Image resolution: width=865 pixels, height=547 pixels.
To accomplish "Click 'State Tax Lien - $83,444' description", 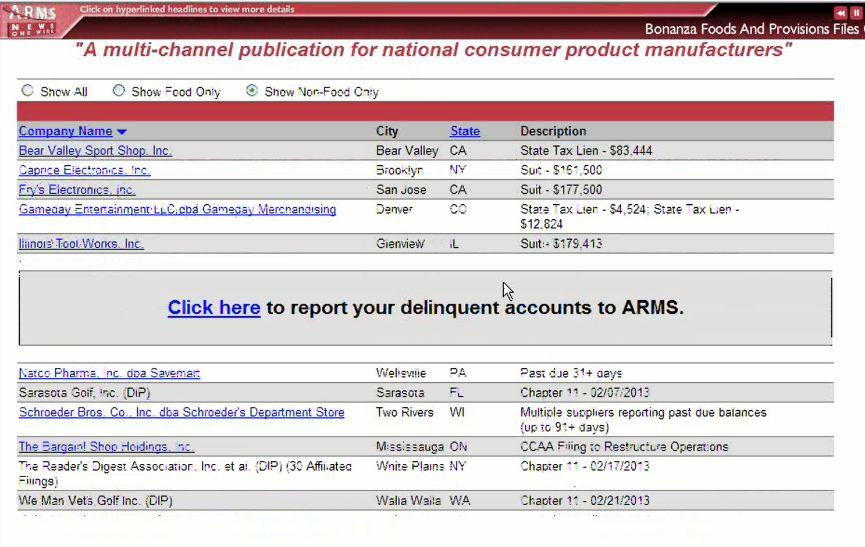I will pos(586,151).
